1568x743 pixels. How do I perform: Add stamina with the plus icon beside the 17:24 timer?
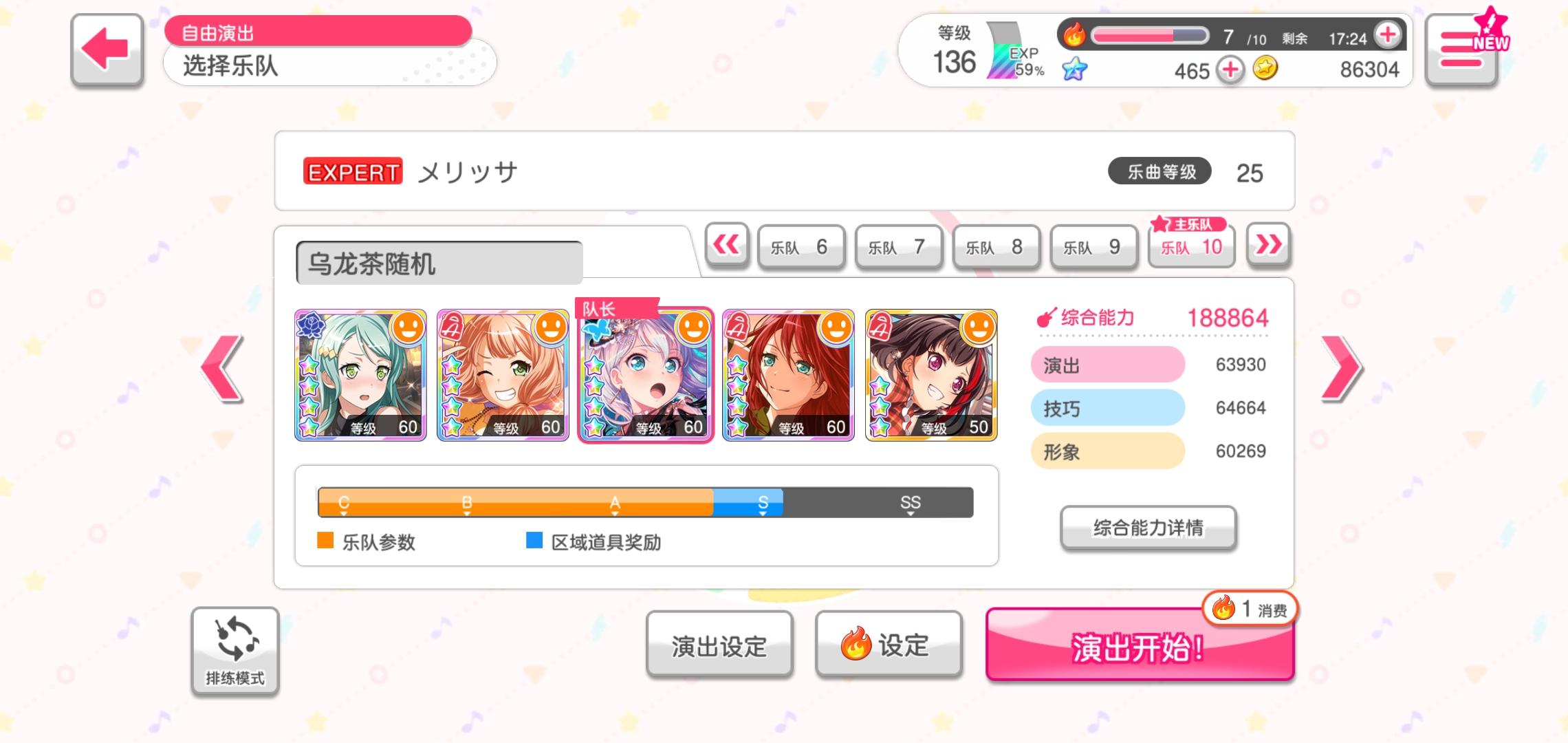point(1388,34)
